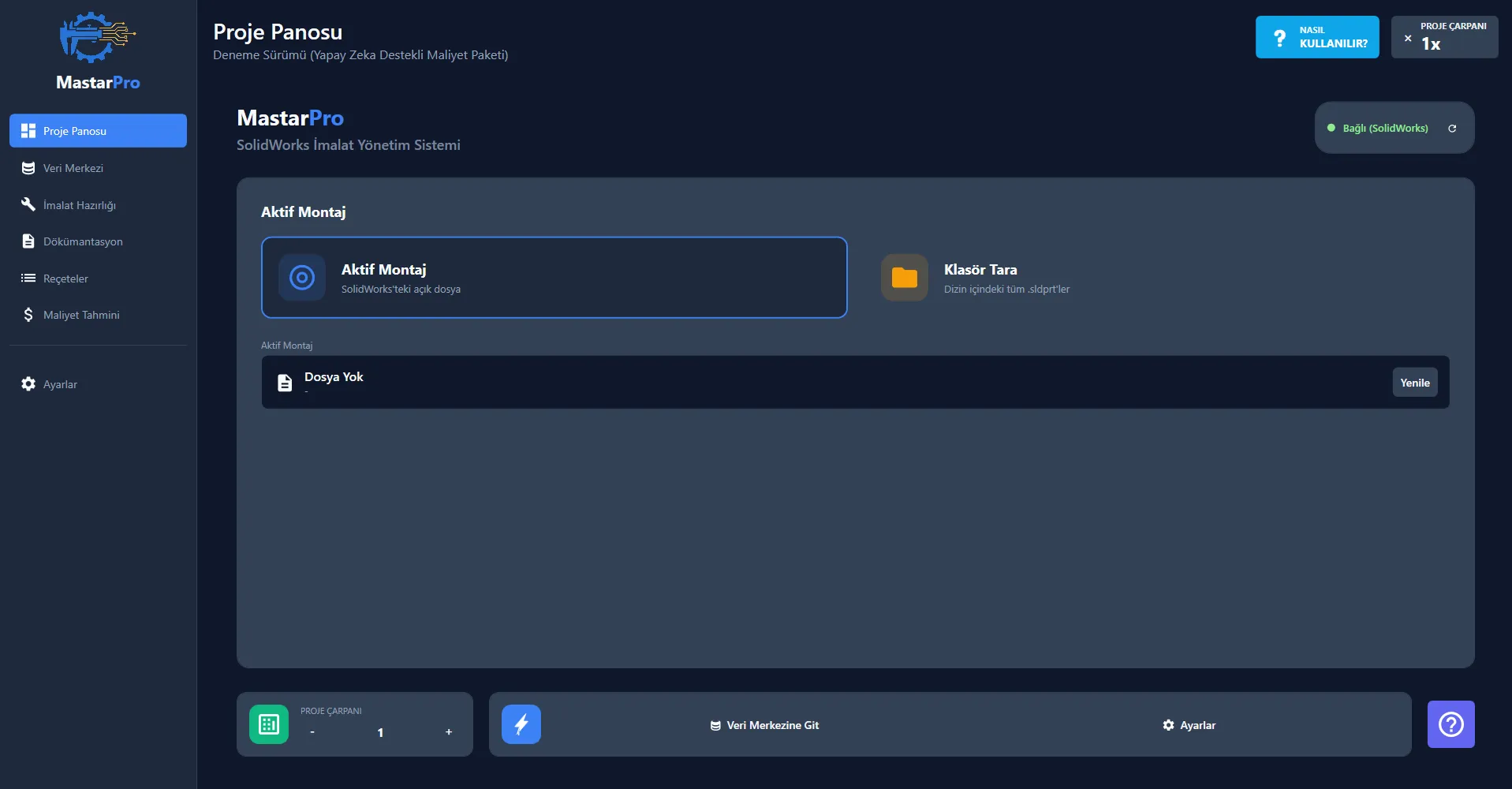Refresh the SolidWorks connection status

(x=1452, y=129)
